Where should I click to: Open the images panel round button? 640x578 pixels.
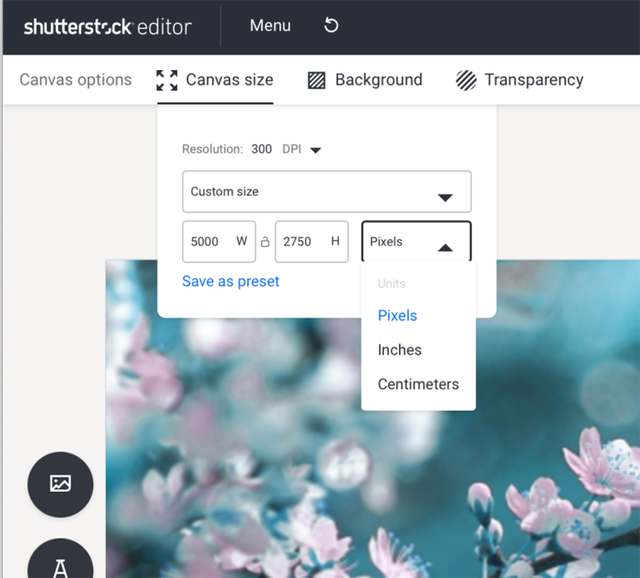pyautogui.click(x=60, y=484)
